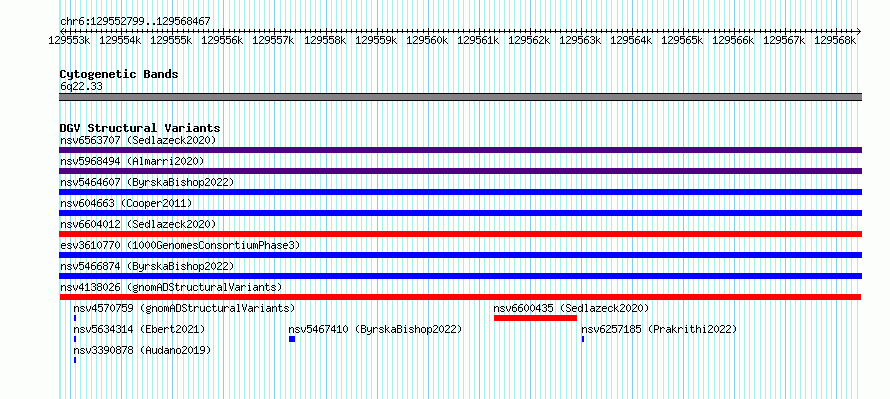
Task: Open nsv6600435 (Sedlazeck2020) label
Action: (571, 308)
